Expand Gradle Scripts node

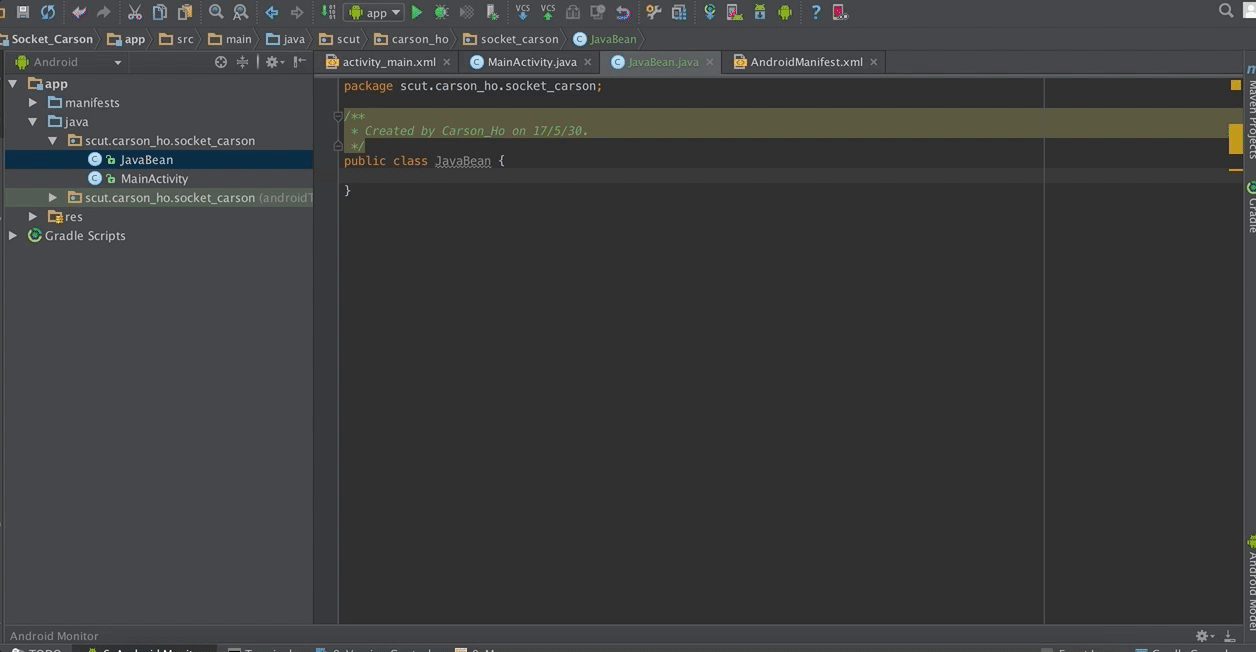13,236
